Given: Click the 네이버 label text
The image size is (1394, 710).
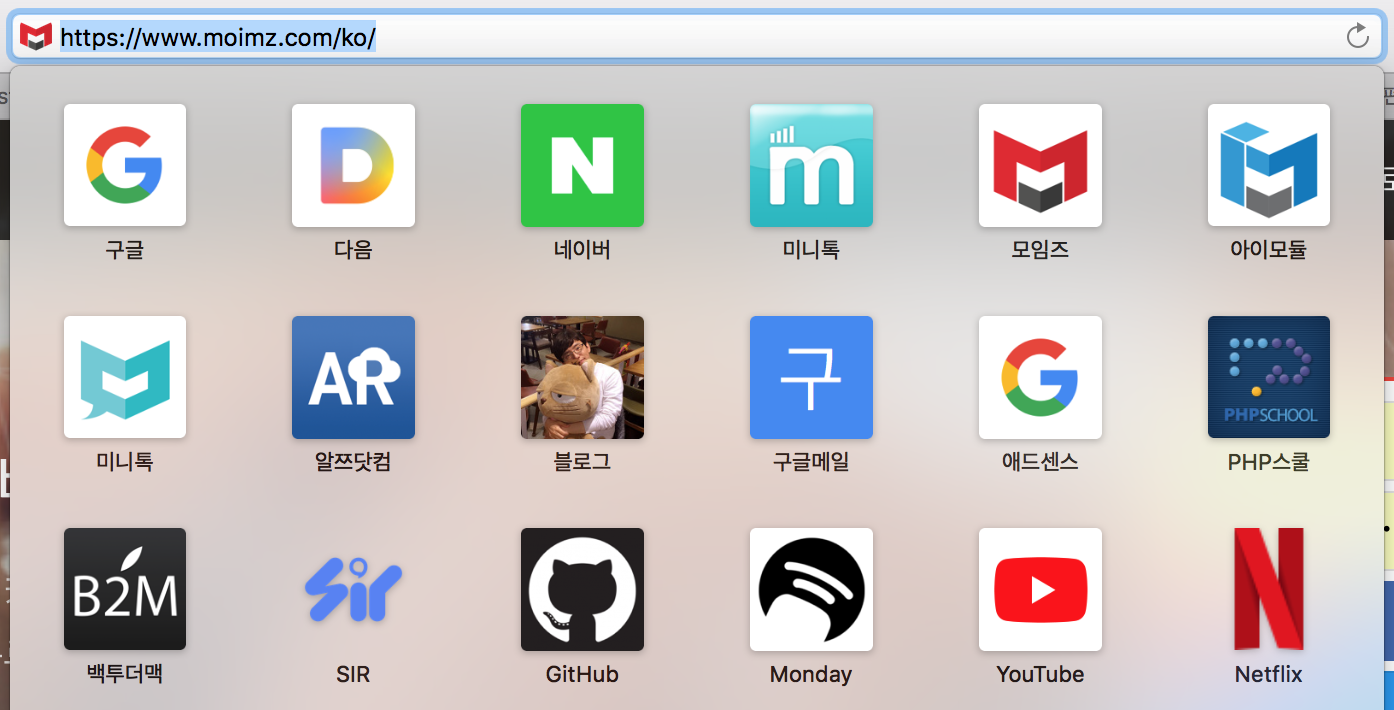Looking at the screenshot, I should click(x=582, y=250).
